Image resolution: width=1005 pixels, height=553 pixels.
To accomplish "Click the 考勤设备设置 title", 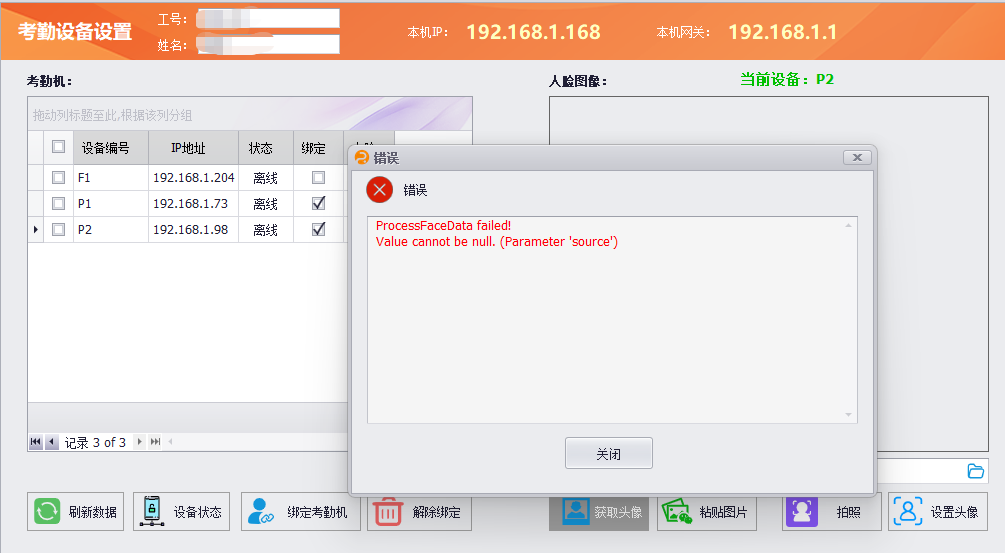I will [x=75, y=31].
